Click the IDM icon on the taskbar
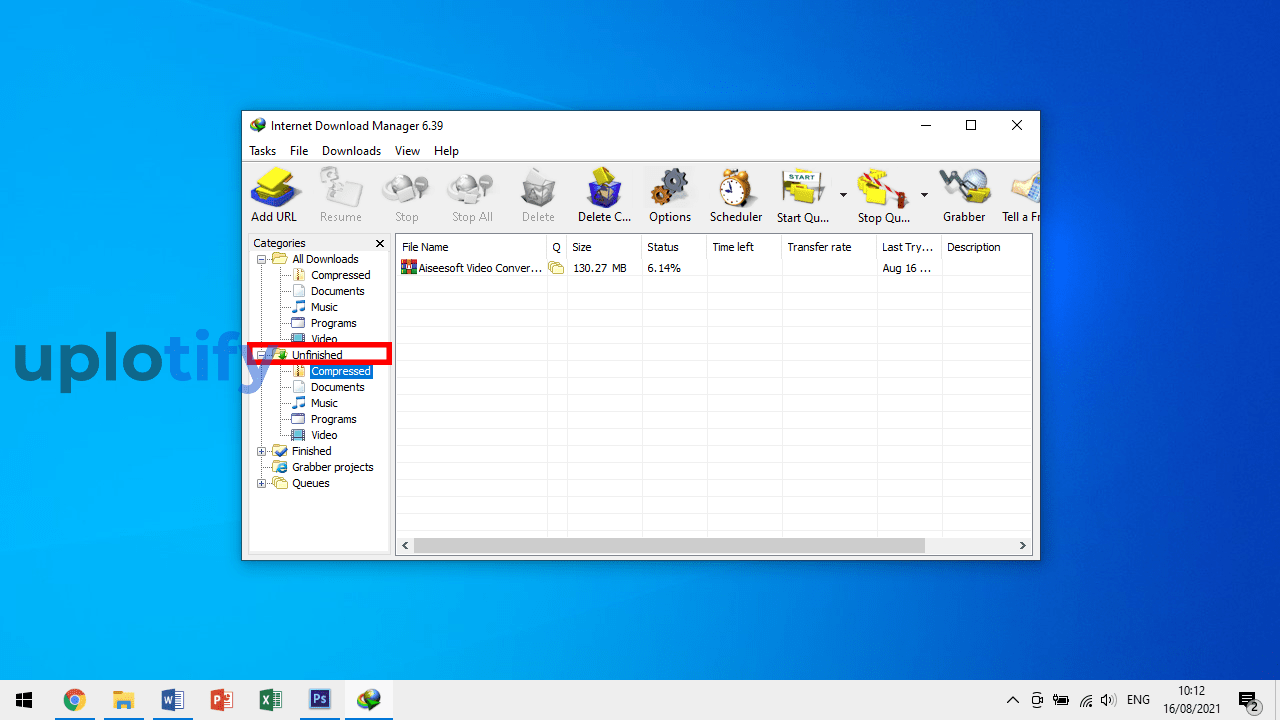 [368, 699]
